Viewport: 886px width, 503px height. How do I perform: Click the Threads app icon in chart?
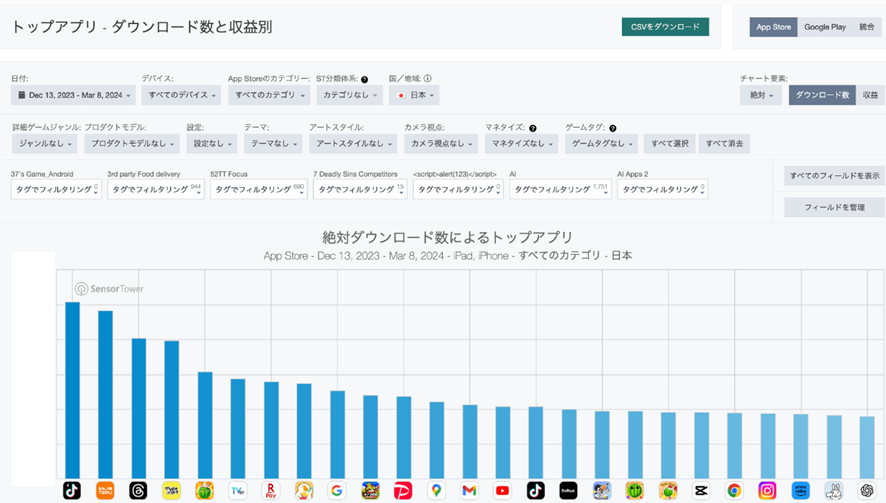click(138, 491)
